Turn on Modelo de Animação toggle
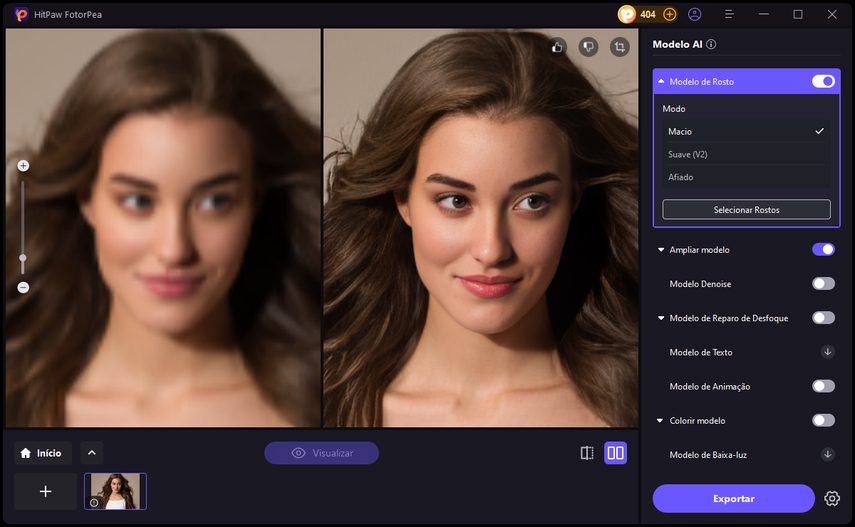This screenshot has width=855, height=527. point(823,386)
